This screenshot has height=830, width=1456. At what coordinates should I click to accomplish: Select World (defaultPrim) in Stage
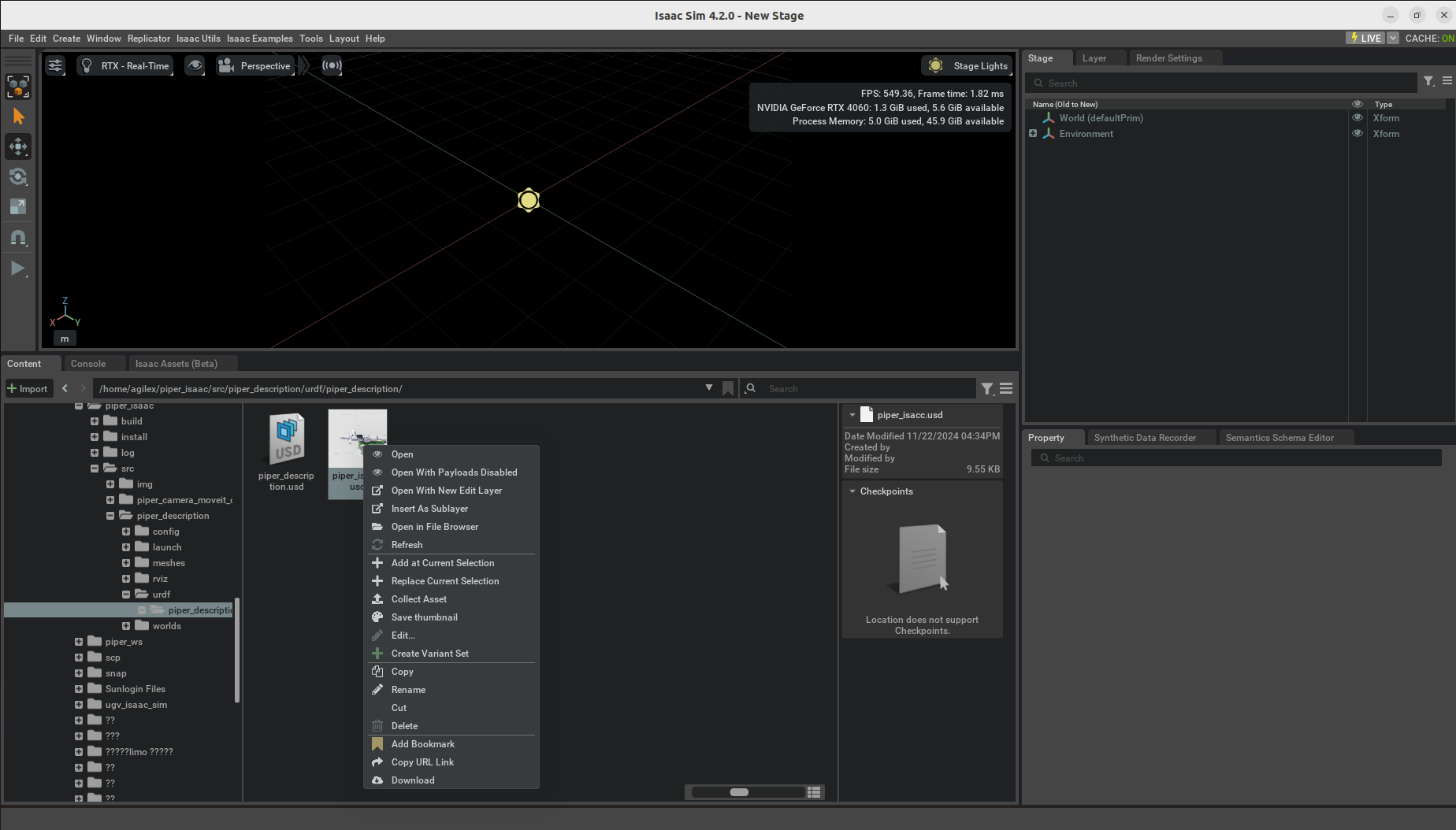point(1101,118)
